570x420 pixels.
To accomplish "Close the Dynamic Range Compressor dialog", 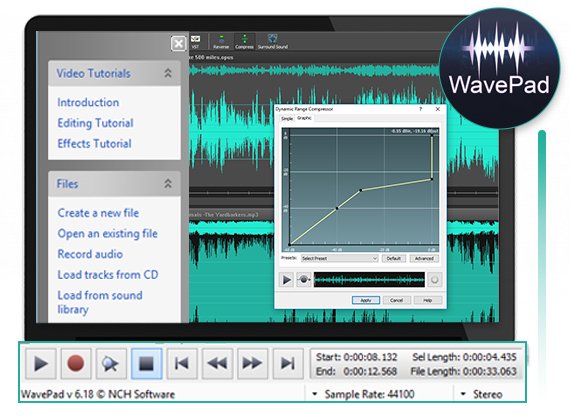I will pos(438,109).
